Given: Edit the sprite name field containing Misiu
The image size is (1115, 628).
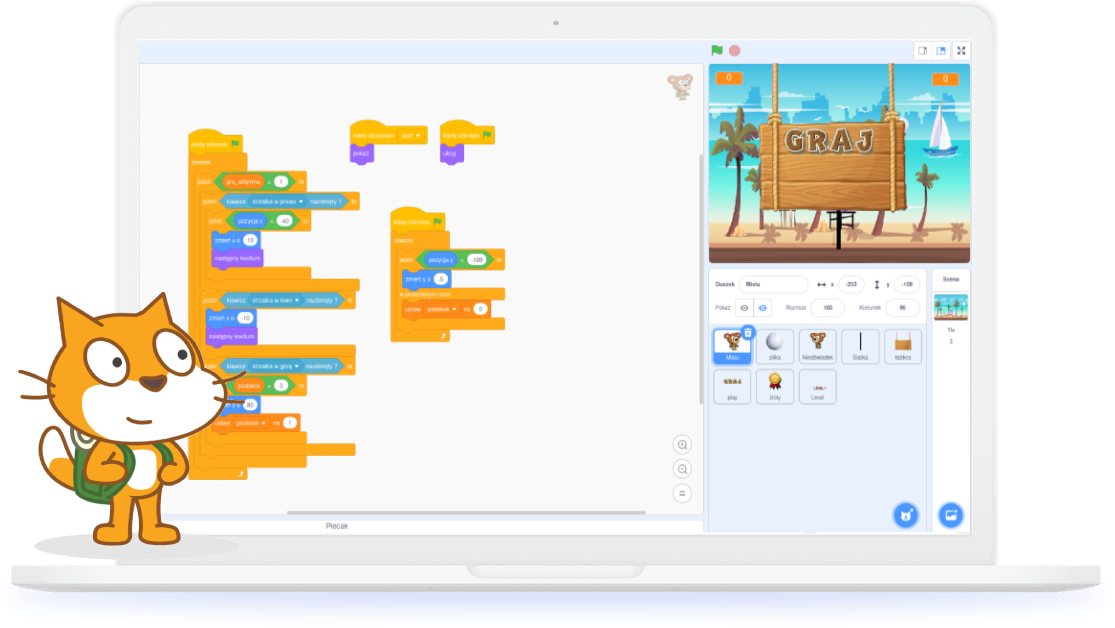Looking at the screenshot, I should click(x=774, y=284).
